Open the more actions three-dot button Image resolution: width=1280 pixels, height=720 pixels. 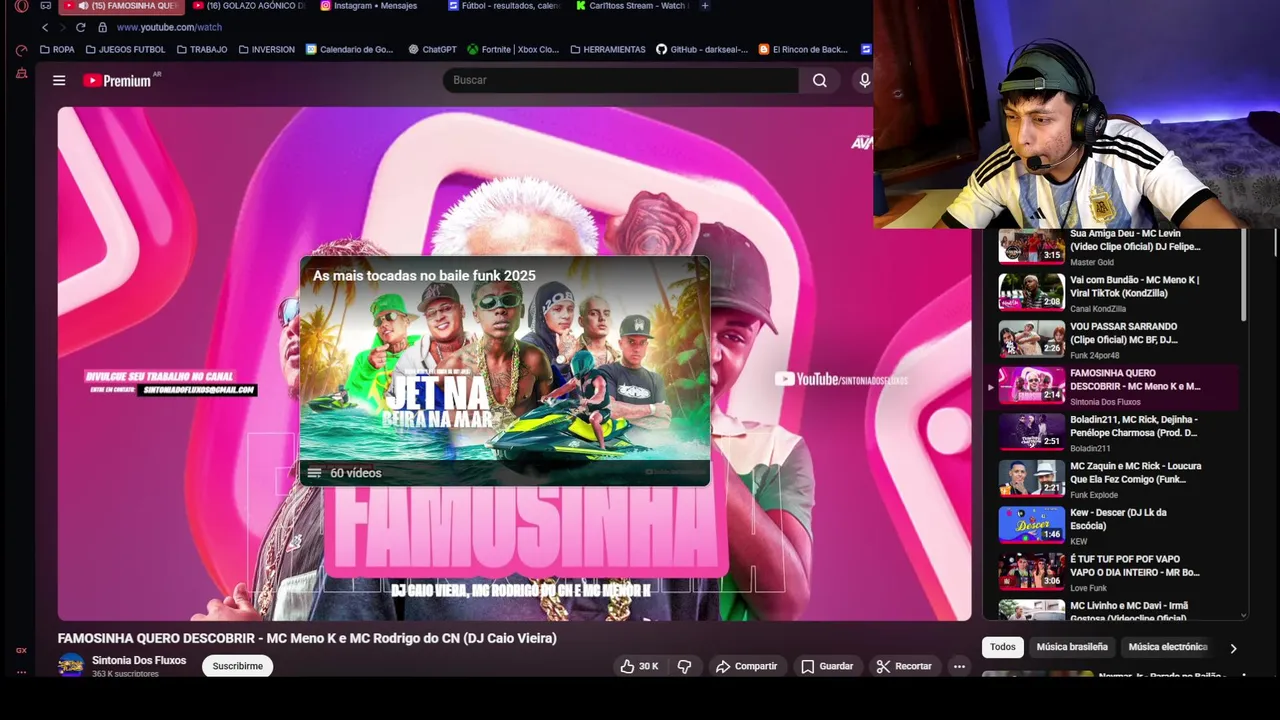point(959,666)
